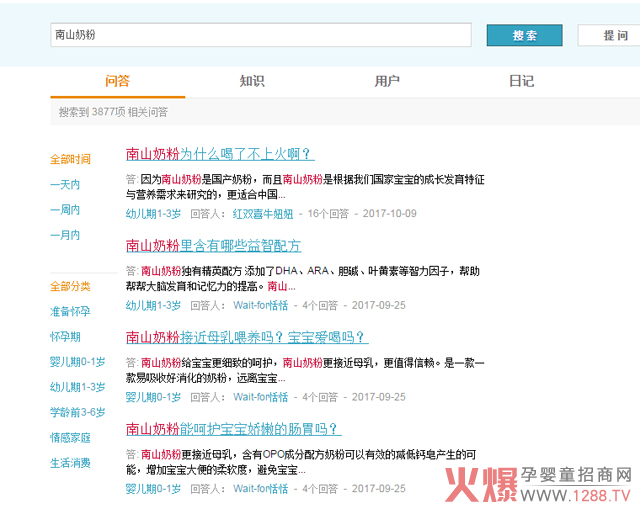The height and width of the screenshot is (509, 640).
Task: Click the 搜索 search button
Action: tap(524, 35)
